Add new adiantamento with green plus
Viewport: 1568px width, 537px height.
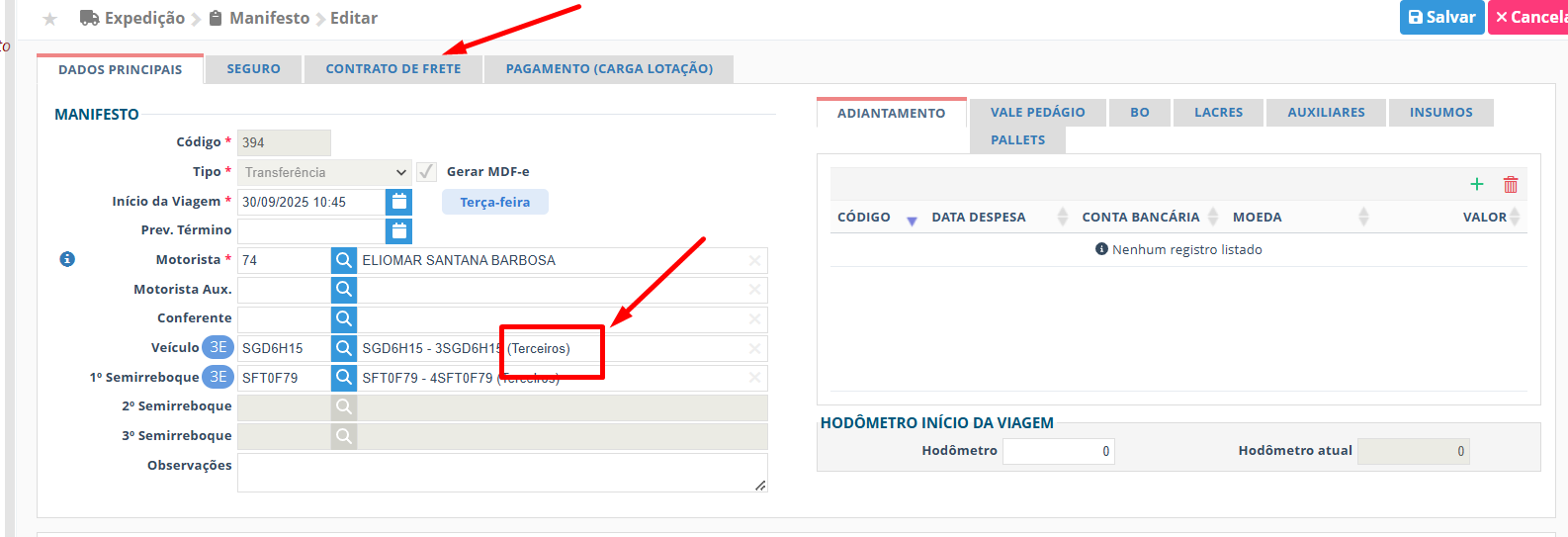coord(1477,184)
